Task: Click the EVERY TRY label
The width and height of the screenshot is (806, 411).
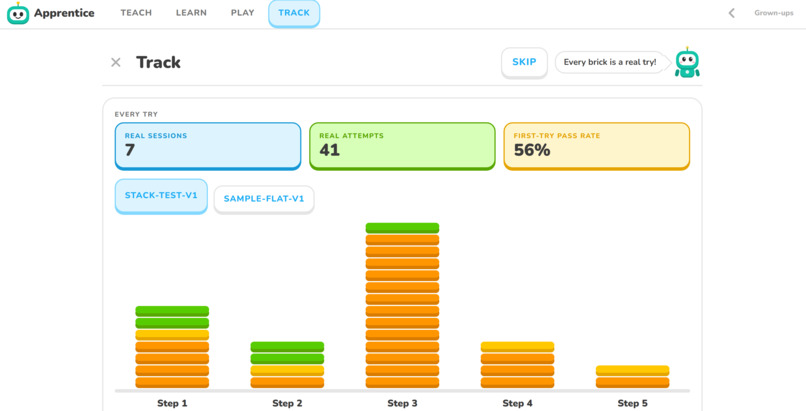Action: (x=136, y=114)
